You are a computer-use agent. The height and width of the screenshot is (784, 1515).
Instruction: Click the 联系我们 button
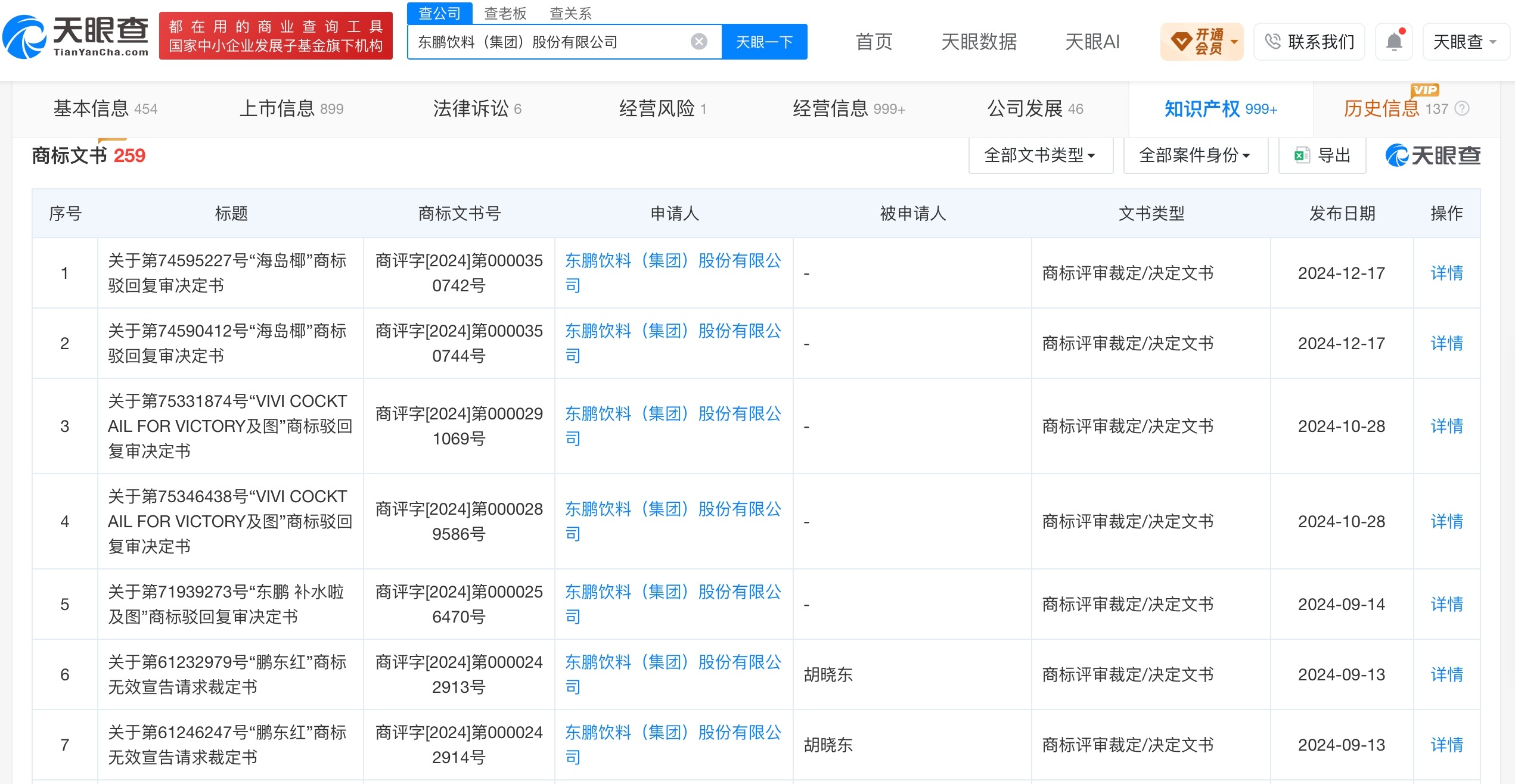[1309, 42]
